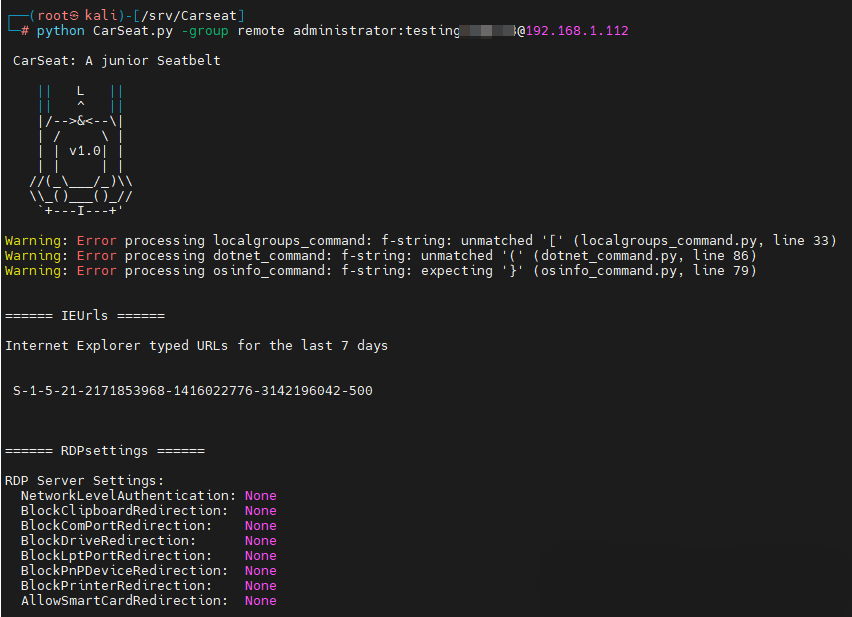
Task: Click the 'CarSeat: A junior Seatbelt' title line
Action: [117, 61]
